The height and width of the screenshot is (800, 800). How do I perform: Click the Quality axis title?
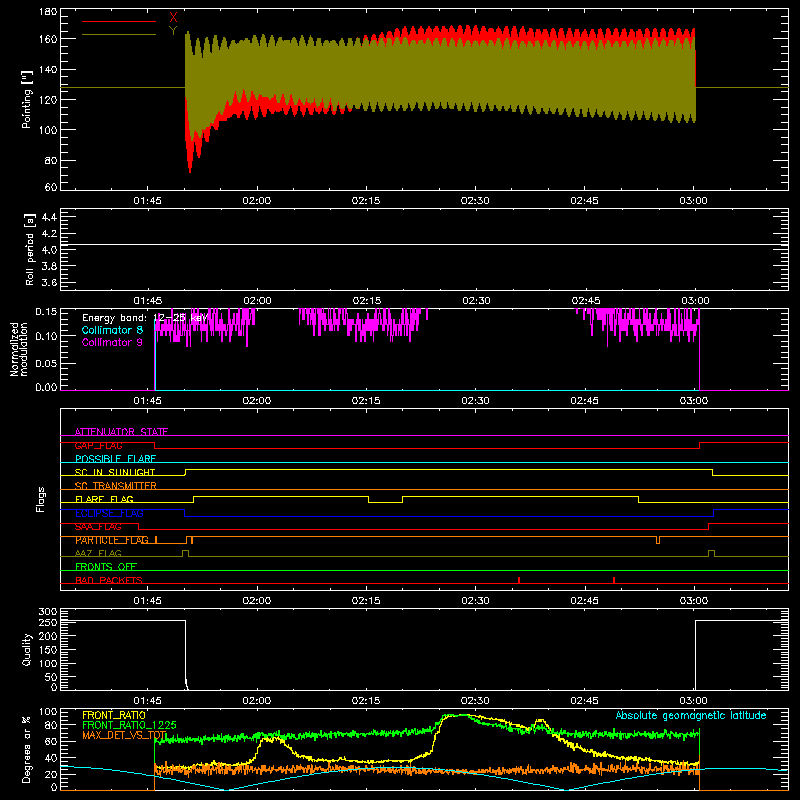pyautogui.click(x=27, y=649)
